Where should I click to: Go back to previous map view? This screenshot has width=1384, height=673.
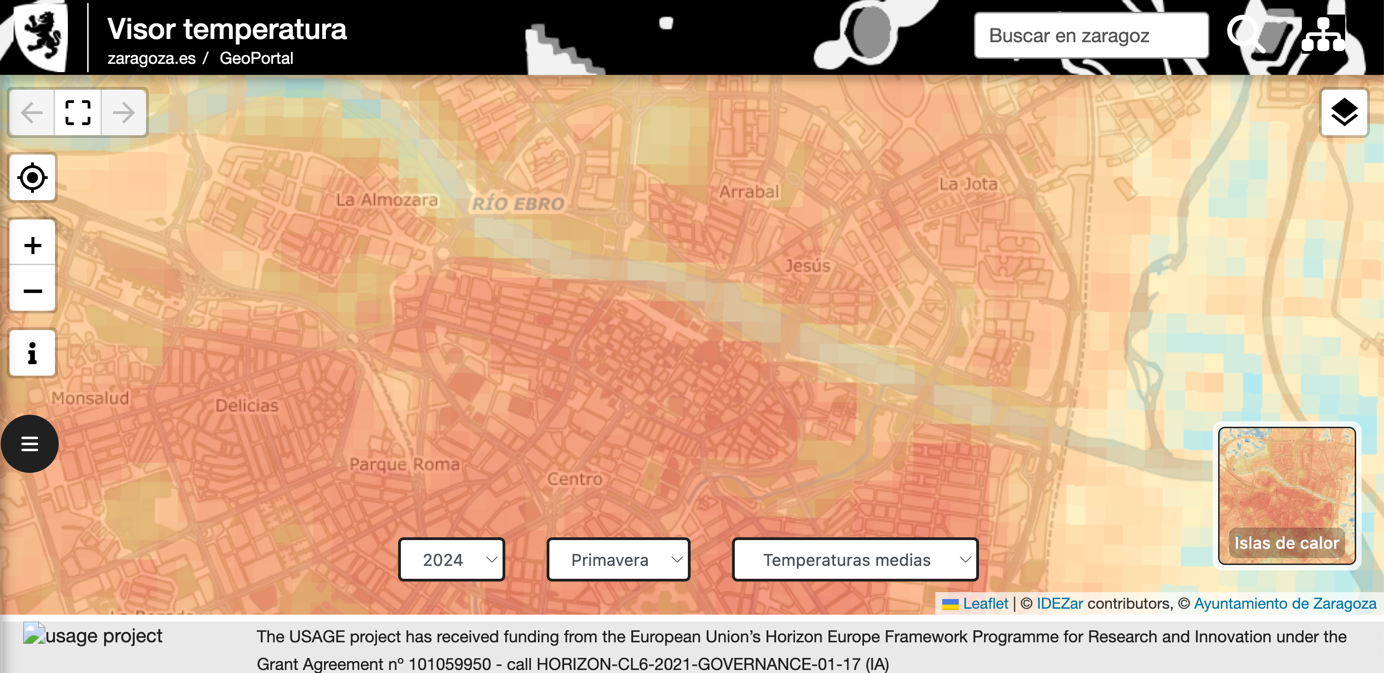pos(32,113)
